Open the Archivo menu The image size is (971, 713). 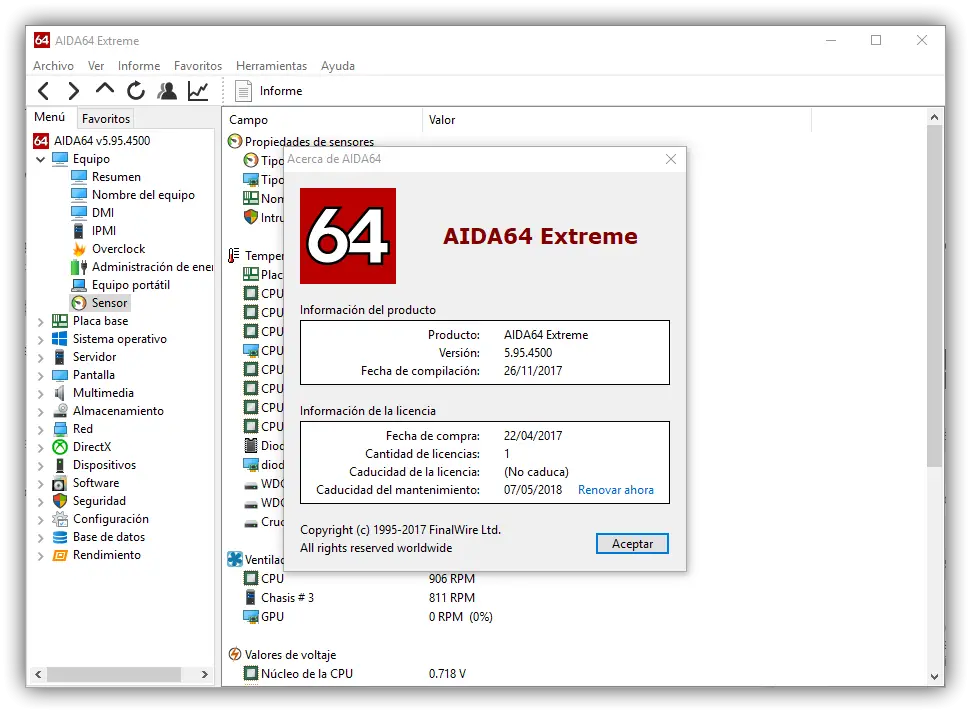pos(53,66)
